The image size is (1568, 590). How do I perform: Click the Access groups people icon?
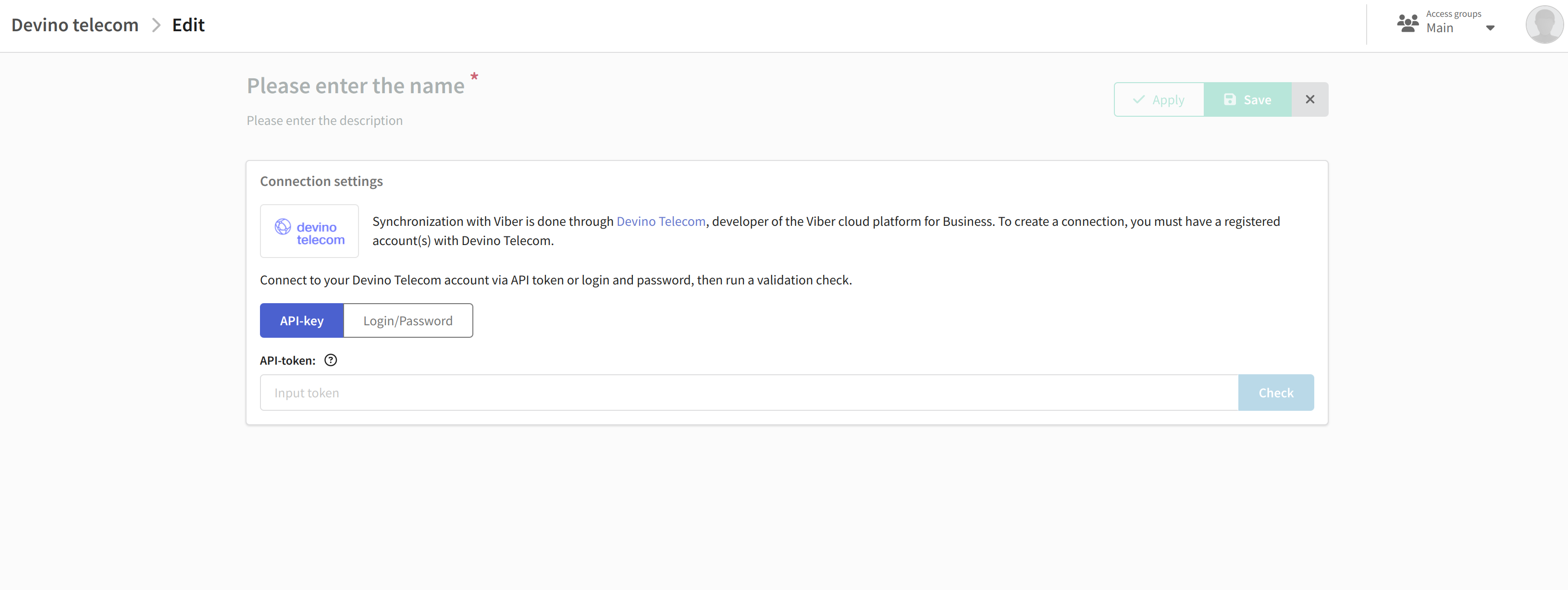tap(1407, 23)
